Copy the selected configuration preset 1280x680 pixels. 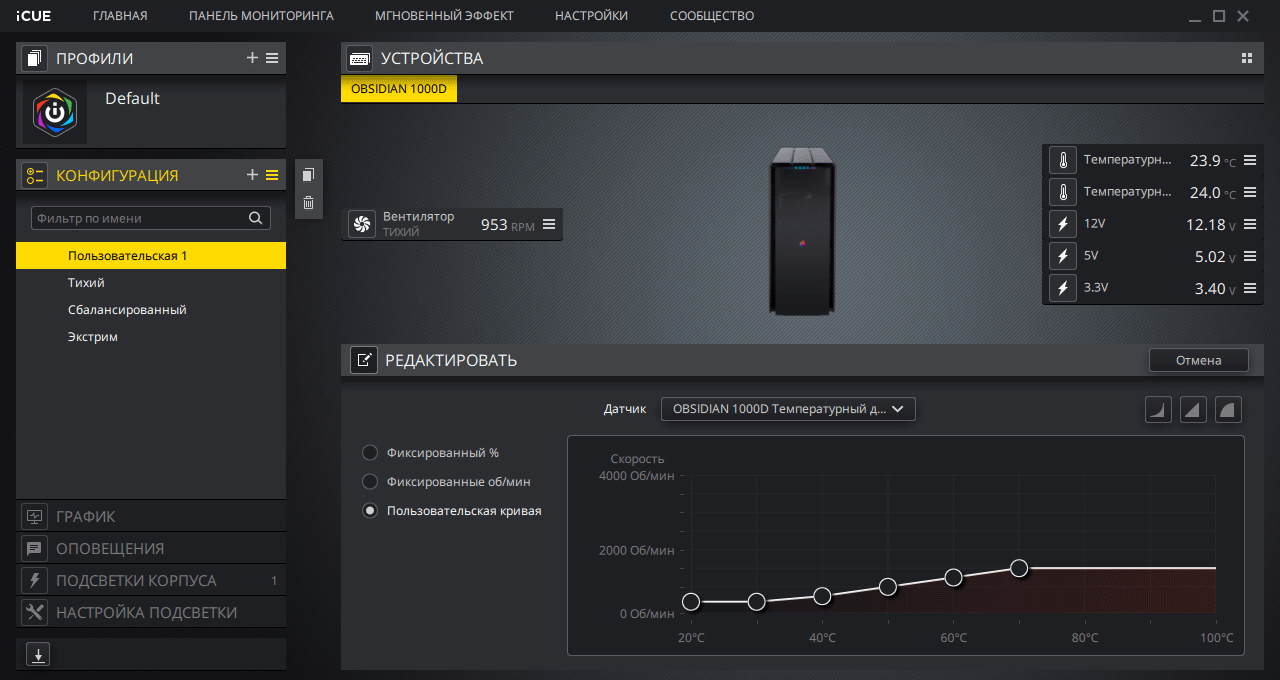(308, 174)
